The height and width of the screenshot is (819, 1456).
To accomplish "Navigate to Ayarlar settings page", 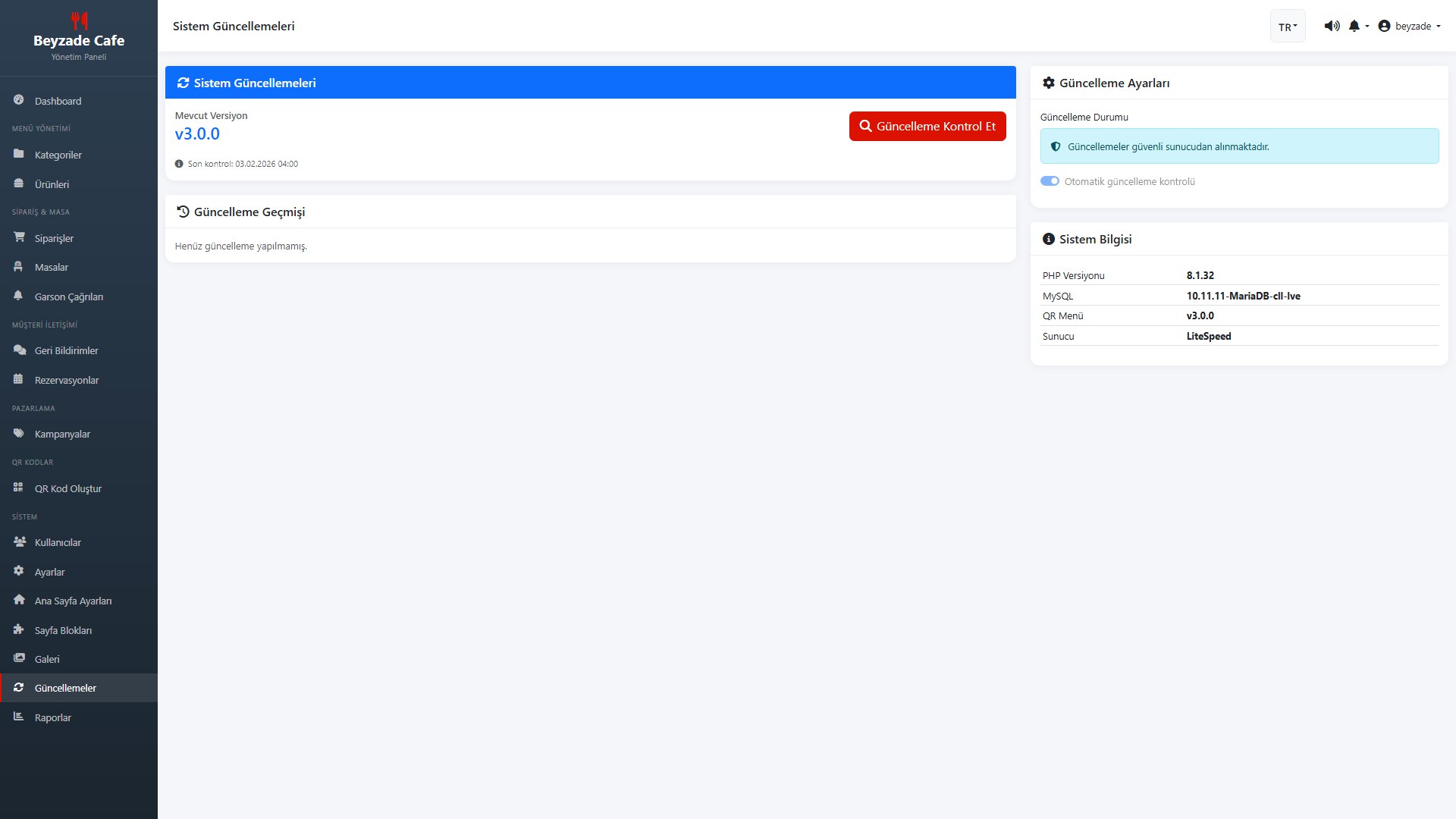I will coord(50,572).
